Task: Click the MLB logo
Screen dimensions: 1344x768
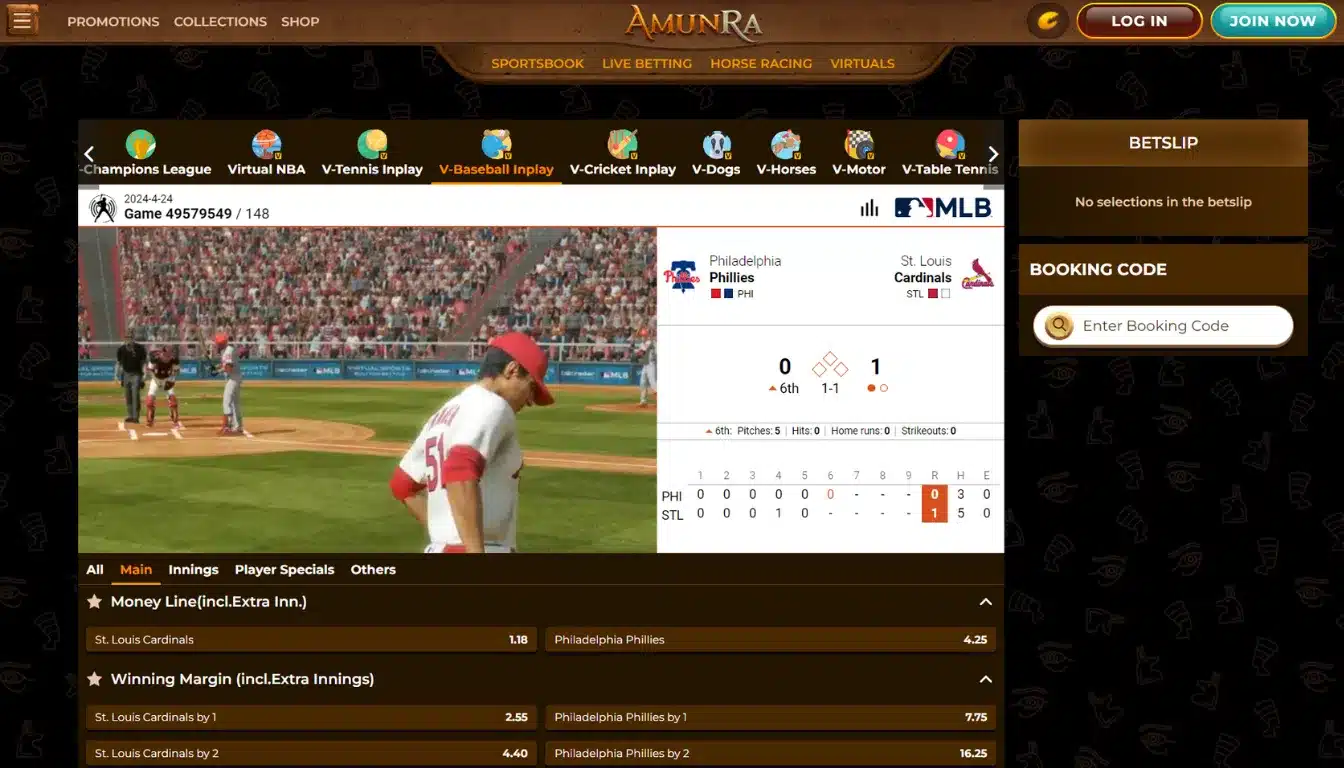Action: pos(942,207)
